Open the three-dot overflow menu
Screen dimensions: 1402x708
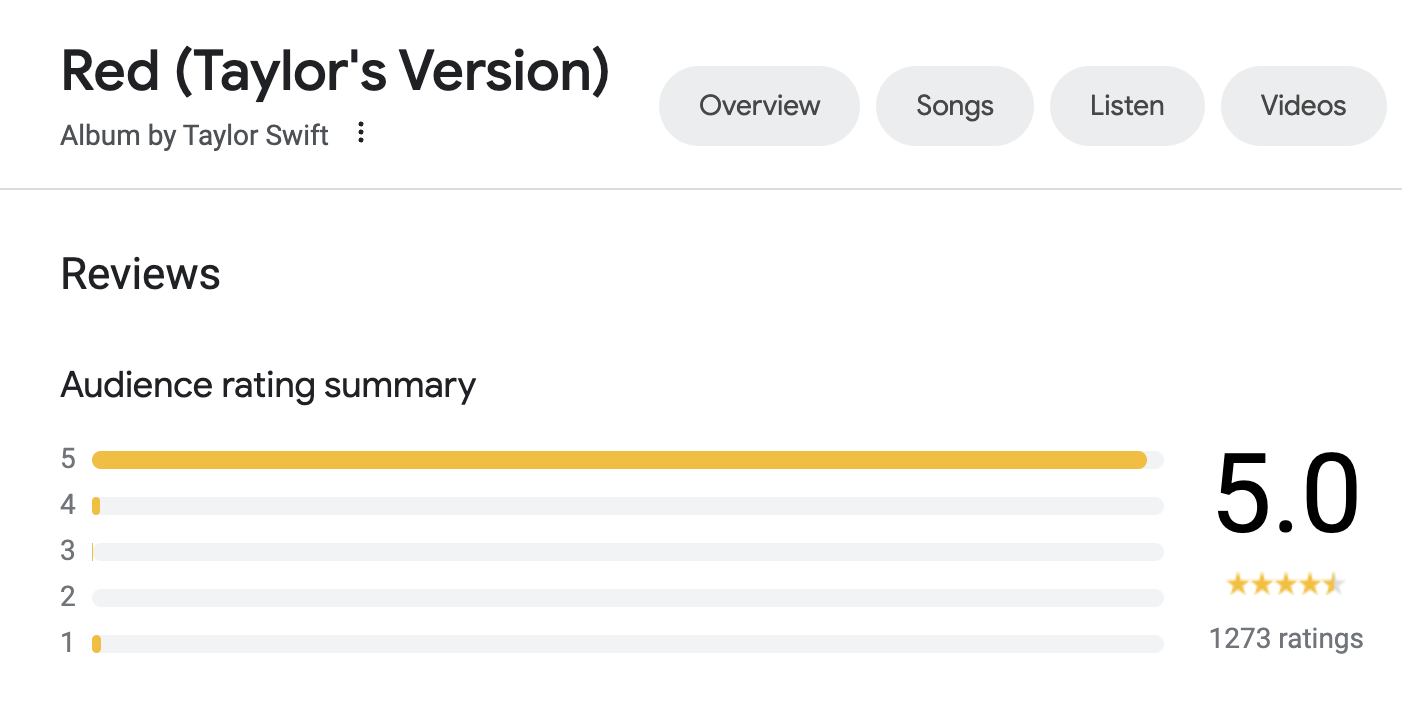(x=359, y=133)
